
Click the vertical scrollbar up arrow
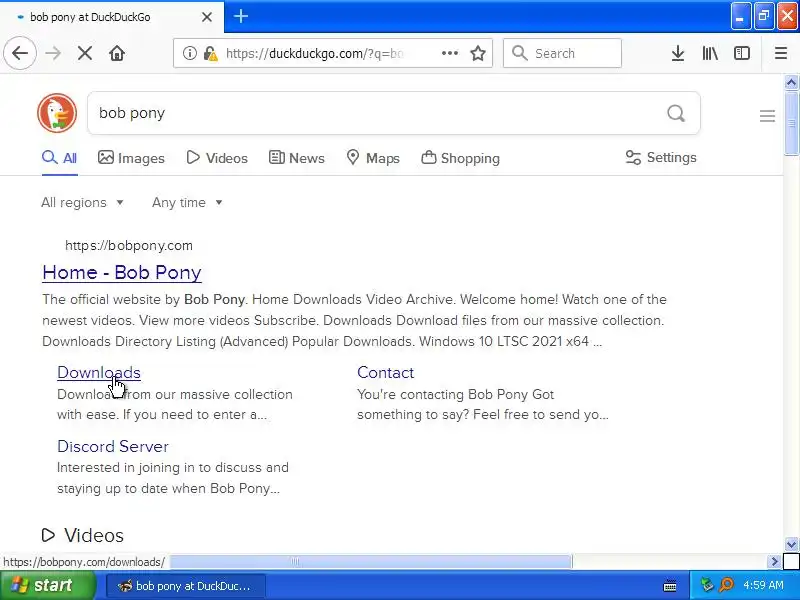791,82
